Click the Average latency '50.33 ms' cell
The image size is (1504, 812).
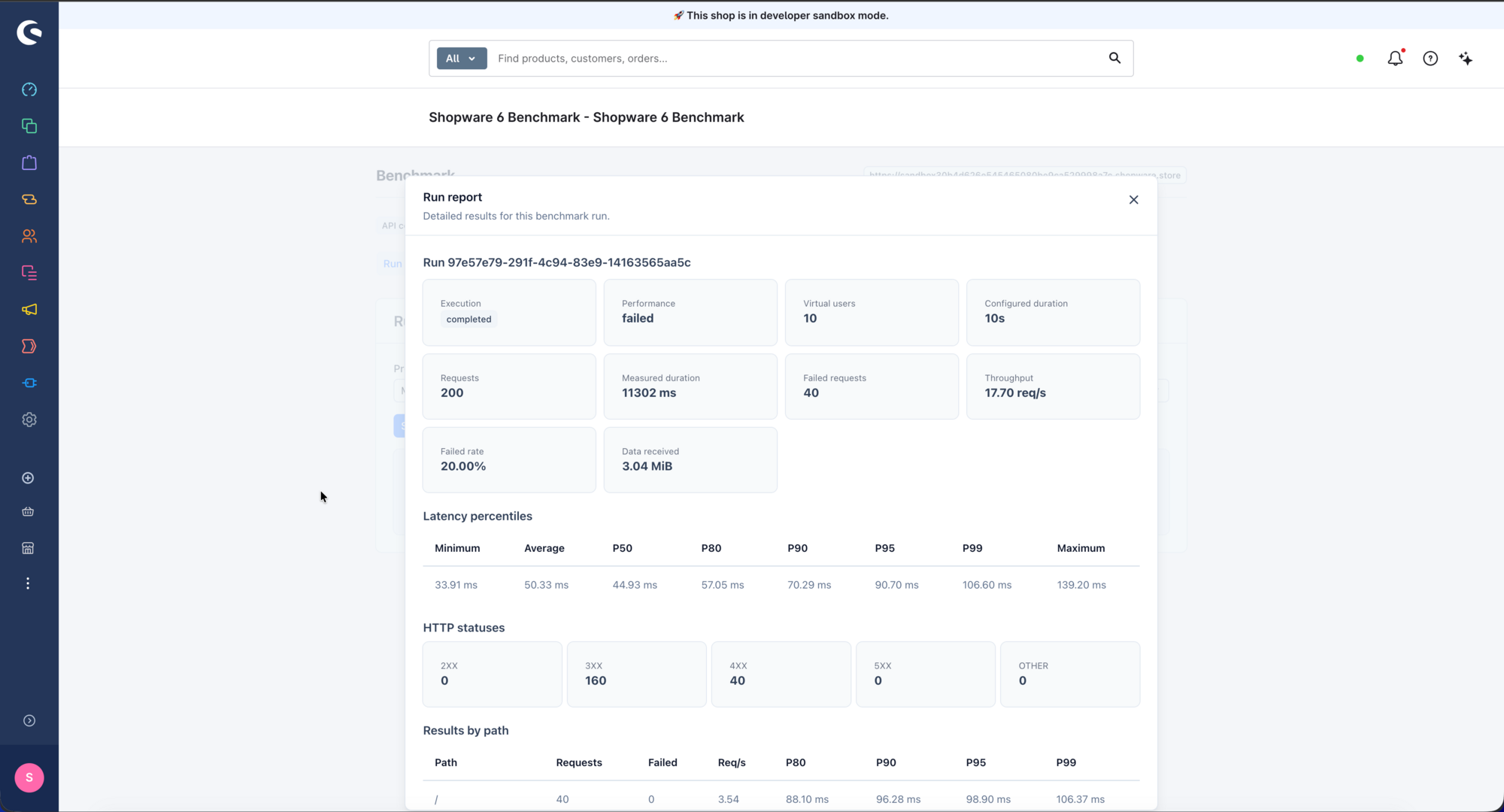point(546,585)
